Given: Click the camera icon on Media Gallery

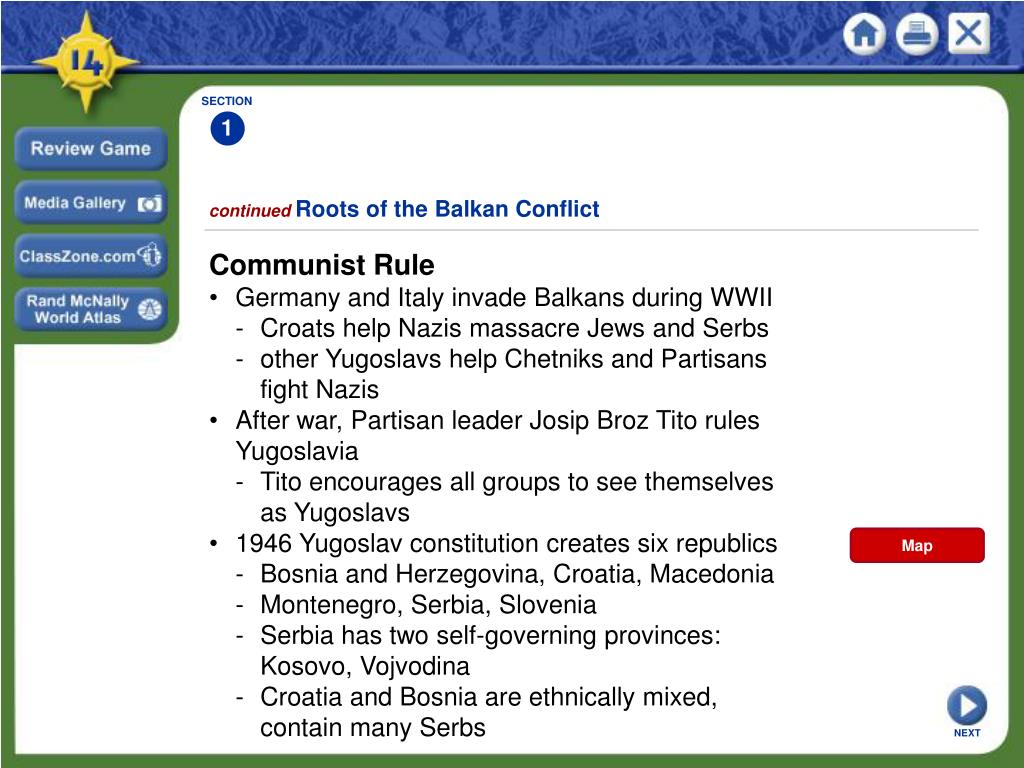Looking at the screenshot, I should pyautogui.click(x=149, y=204).
